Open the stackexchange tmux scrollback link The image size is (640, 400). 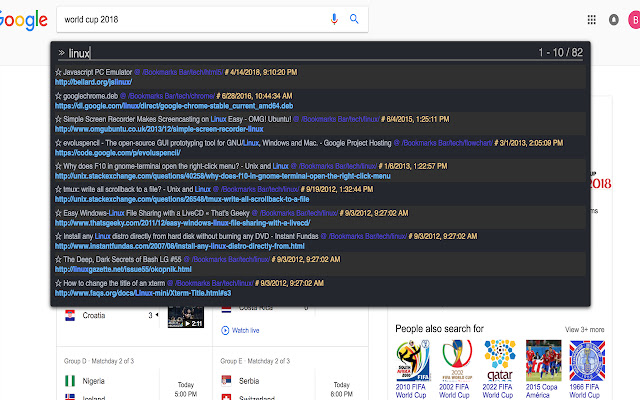point(182,199)
